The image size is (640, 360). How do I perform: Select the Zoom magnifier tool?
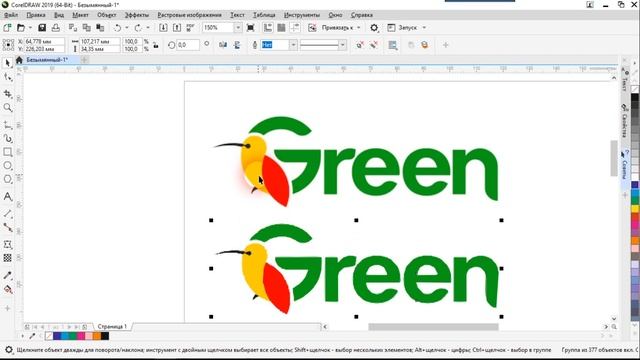click(7, 107)
